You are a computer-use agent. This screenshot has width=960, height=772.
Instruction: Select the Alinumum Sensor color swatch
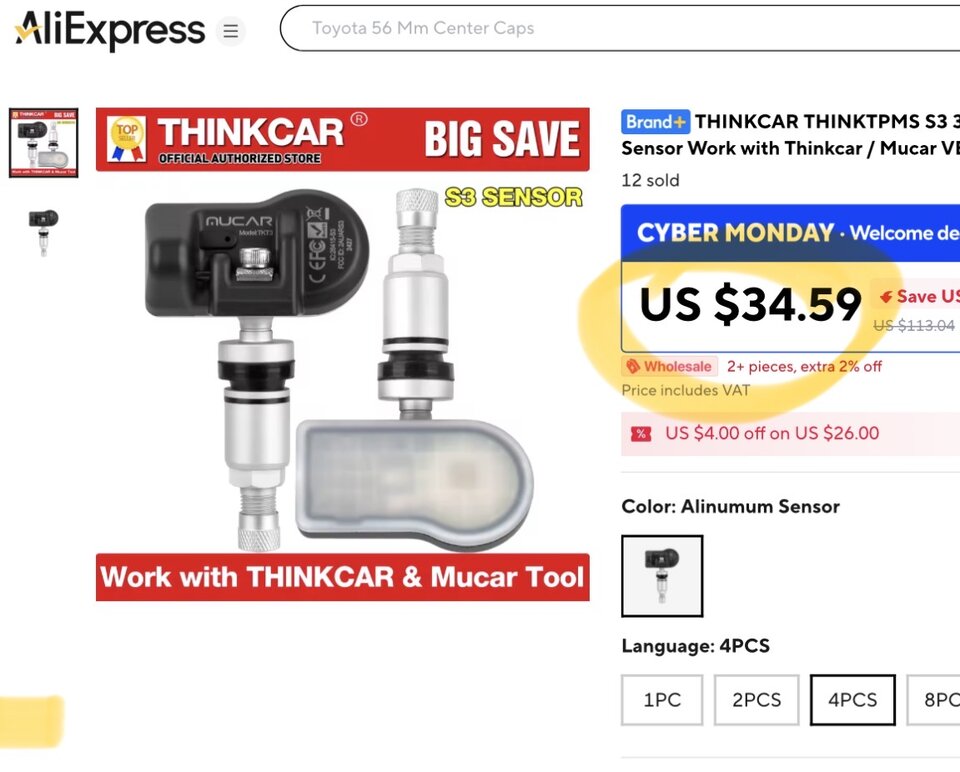point(662,575)
